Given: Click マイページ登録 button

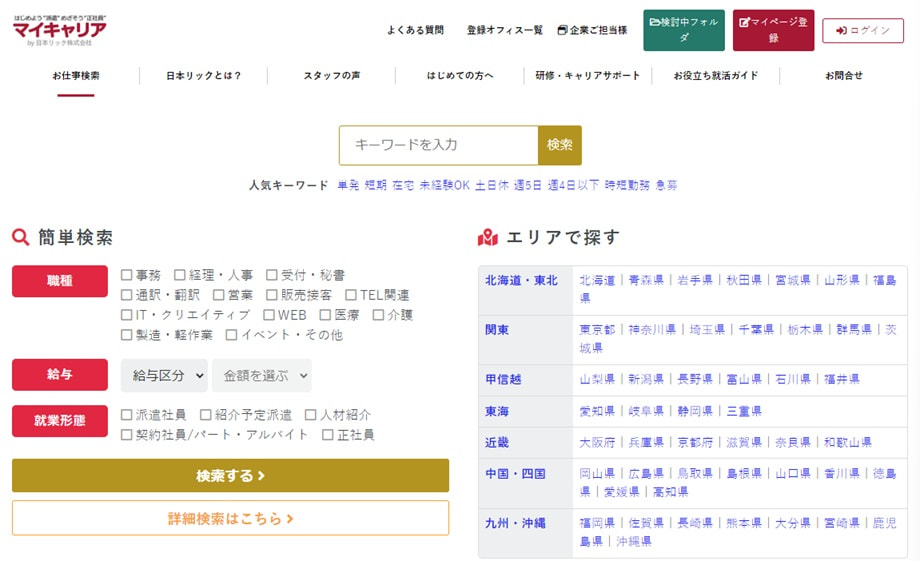Looking at the screenshot, I should [x=773, y=30].
